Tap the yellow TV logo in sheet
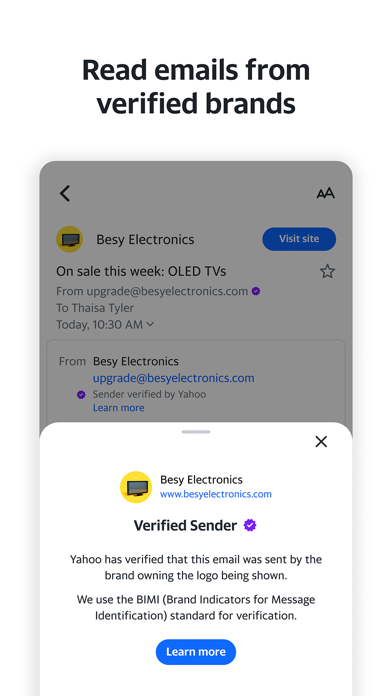Image resolution: width=392 pixels, height=696 pixels. pos(136,487)
